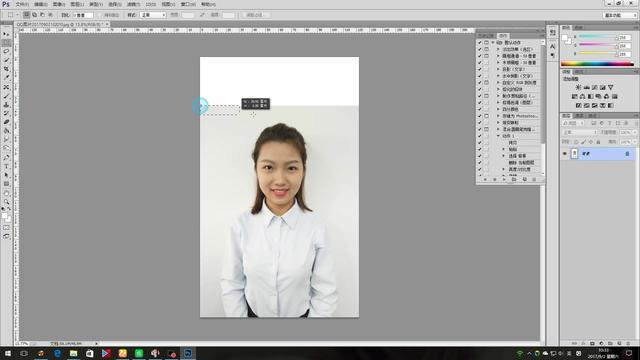Image resolution: width=640 pixels, height=360 pixels.
Task: Click the feather value input field
Action: [83, 15]
